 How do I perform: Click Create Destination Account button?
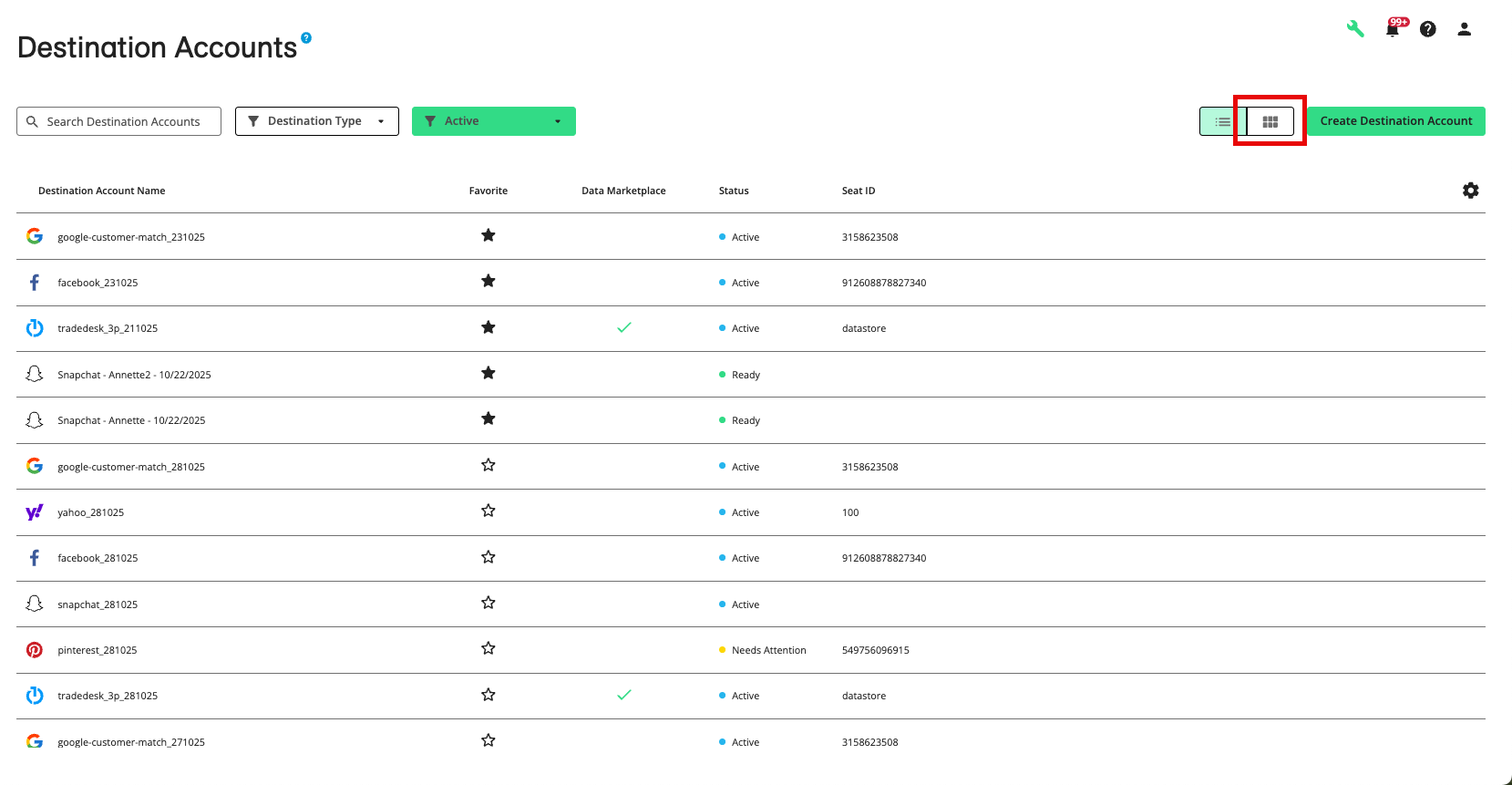[1395, 121]
